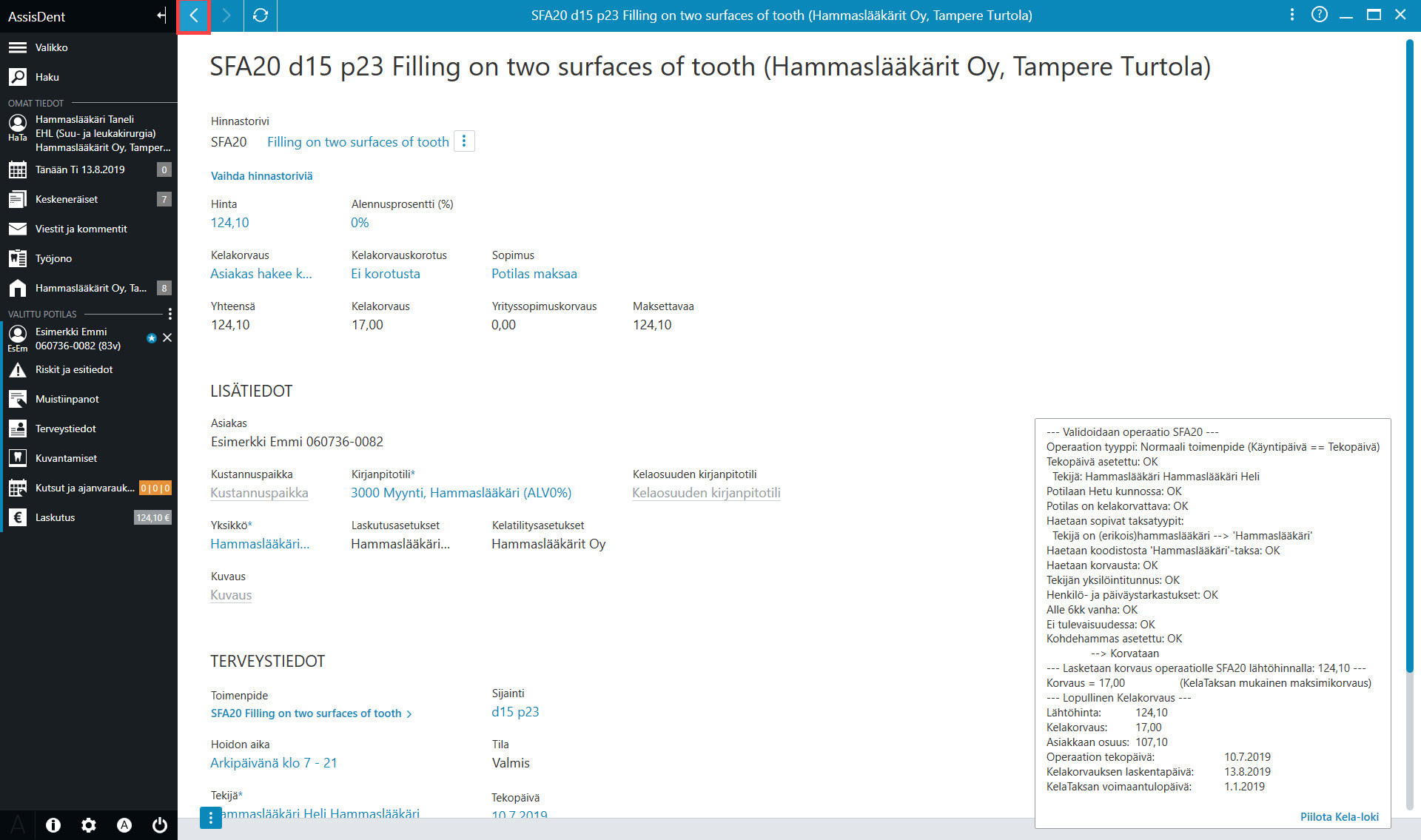Screen dimensions: 1421x840
Task: Click the info icon in bottom bar
Action: [53, 824]
